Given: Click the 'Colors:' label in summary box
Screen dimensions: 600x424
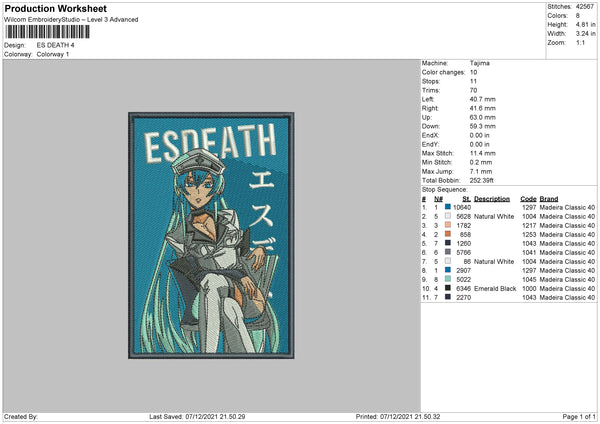Looking at the screenshot, I should coord(558,16).
